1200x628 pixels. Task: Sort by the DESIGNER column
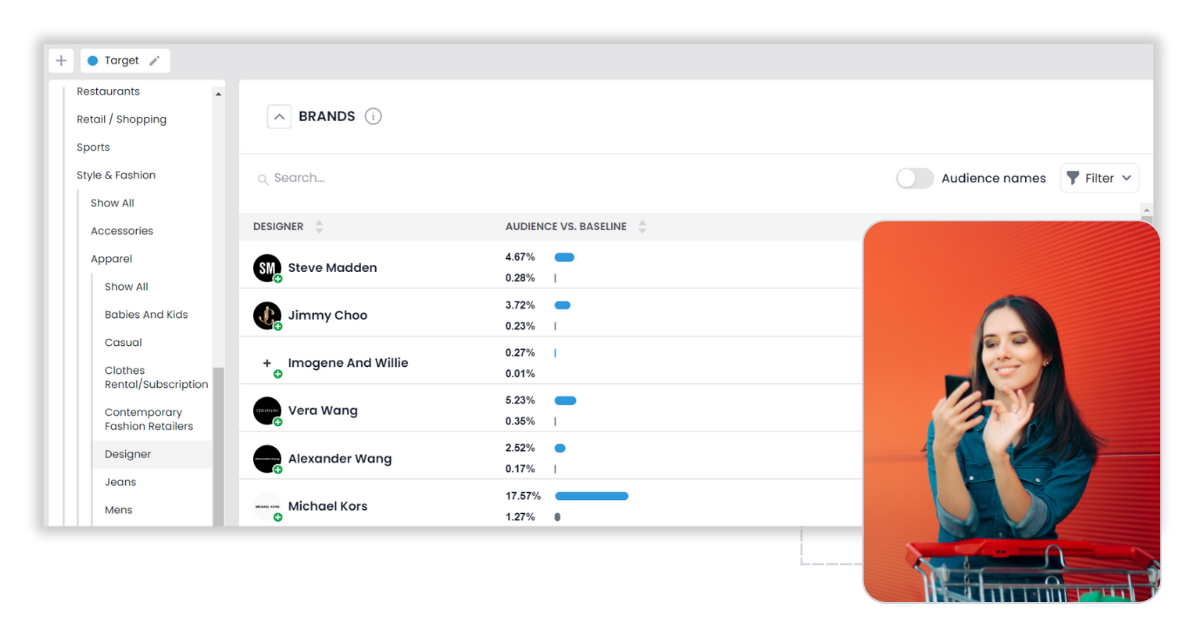tap(288, 227)
